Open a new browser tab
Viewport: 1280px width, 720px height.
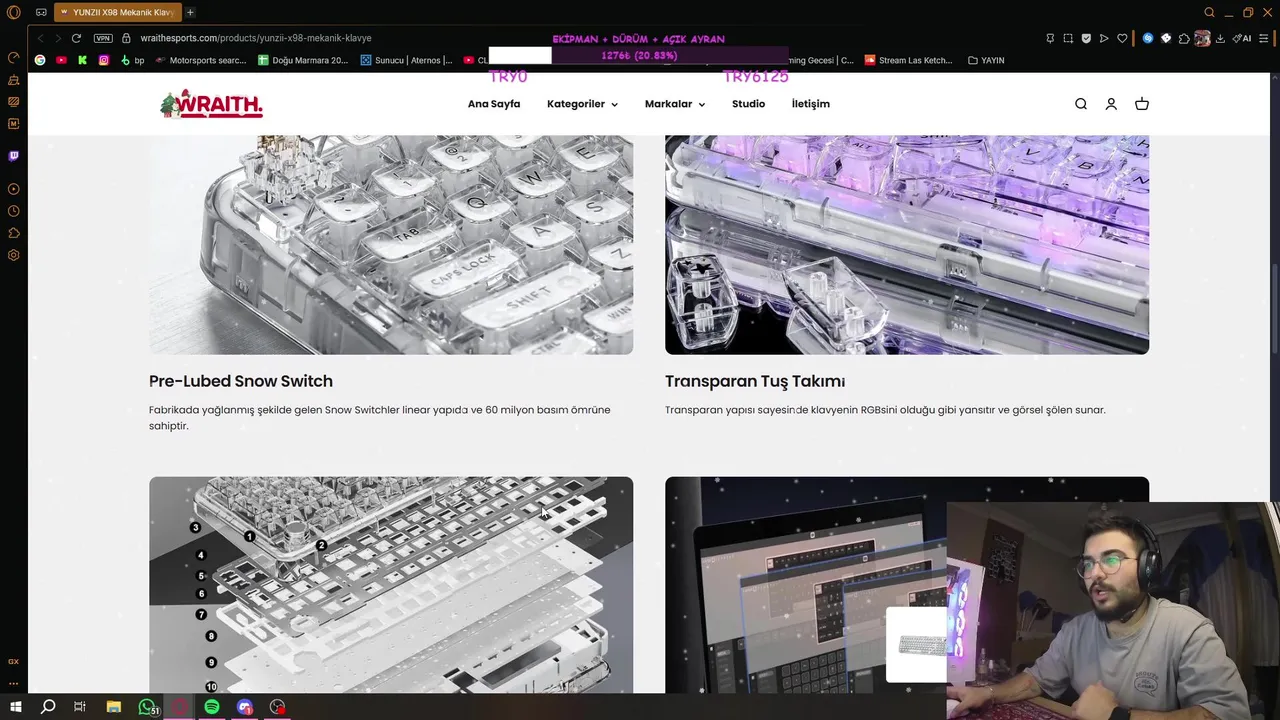(190, 12)
